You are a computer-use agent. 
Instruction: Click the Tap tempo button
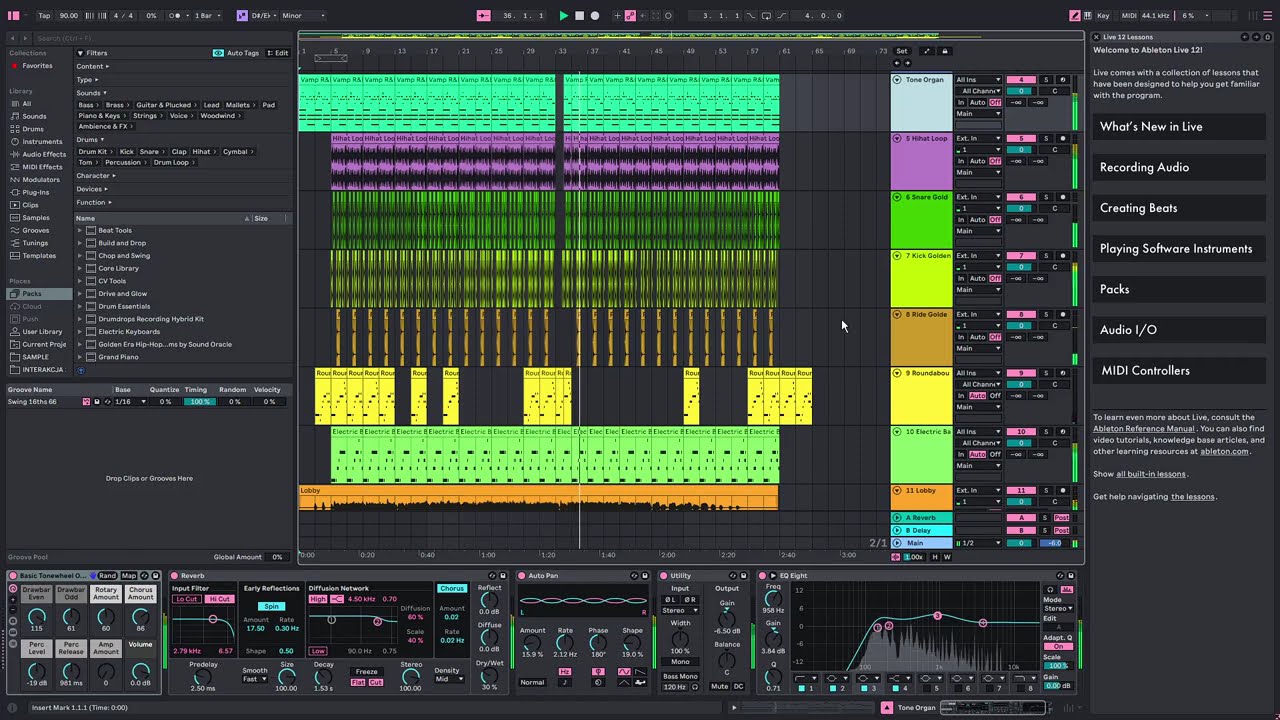pos(44,16)
